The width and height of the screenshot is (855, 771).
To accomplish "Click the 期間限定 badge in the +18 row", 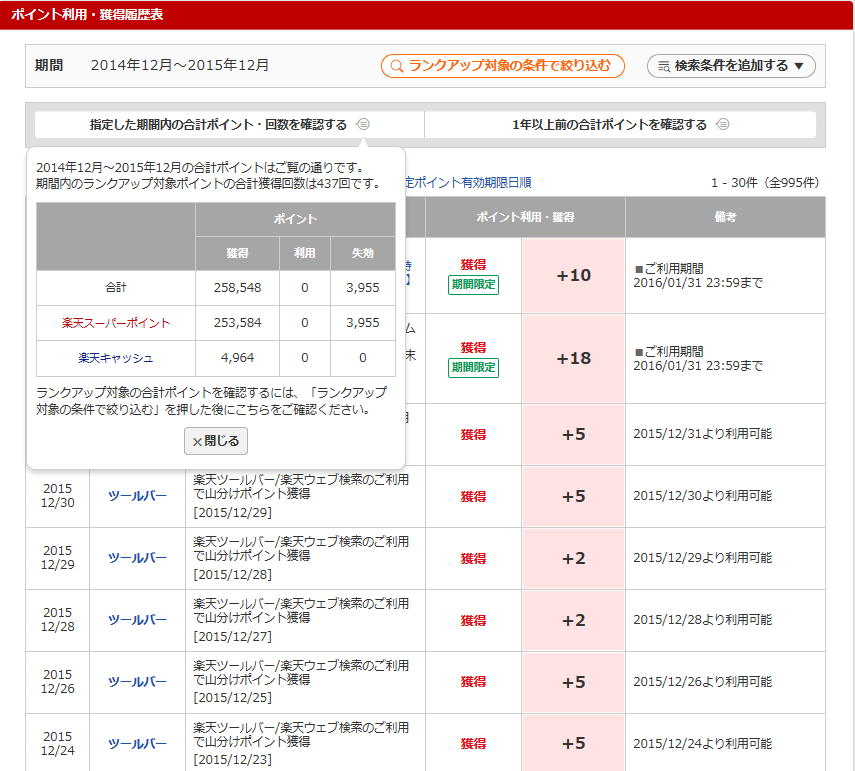I will click(x=473, y=368).
